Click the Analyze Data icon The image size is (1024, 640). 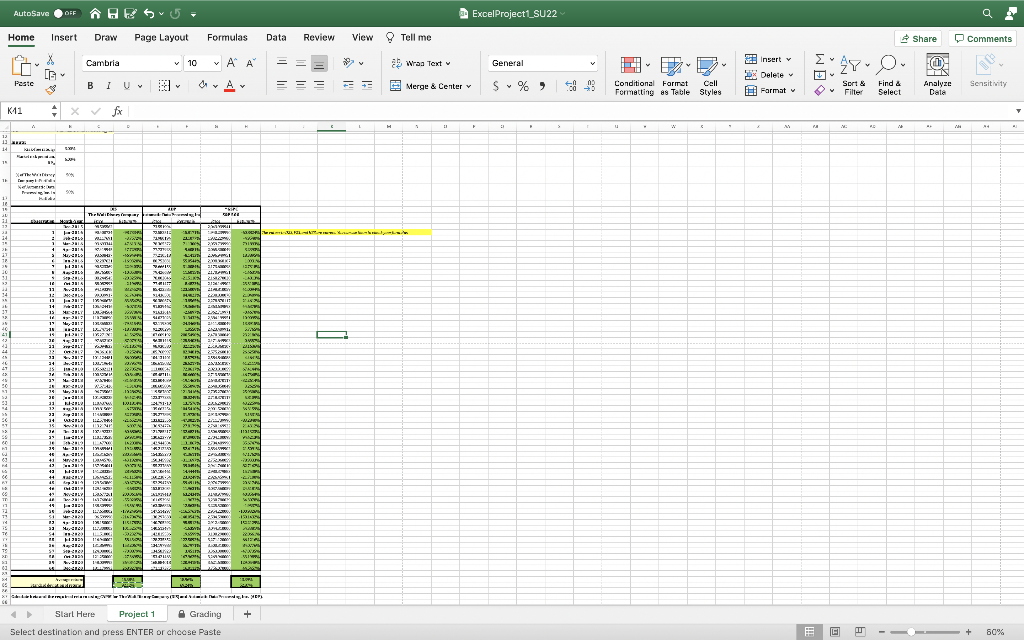[x=937, y=73]
